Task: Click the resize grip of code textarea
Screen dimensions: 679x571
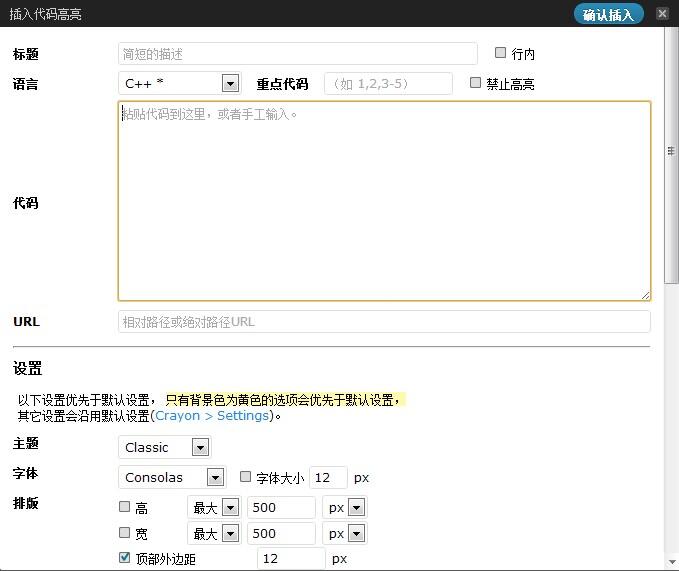Action: point(645,296)
